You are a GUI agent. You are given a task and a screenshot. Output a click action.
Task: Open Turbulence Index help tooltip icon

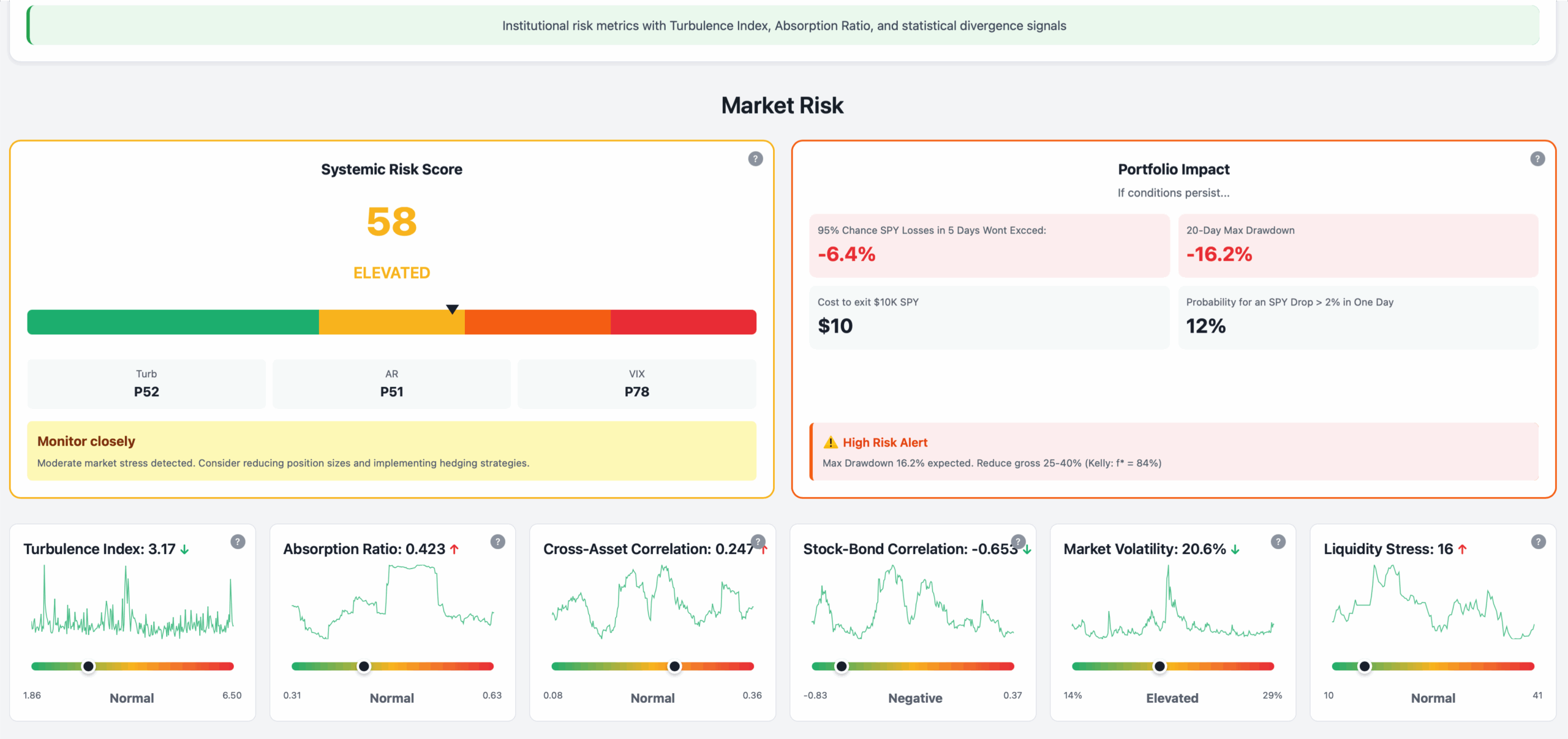(238, 542)
